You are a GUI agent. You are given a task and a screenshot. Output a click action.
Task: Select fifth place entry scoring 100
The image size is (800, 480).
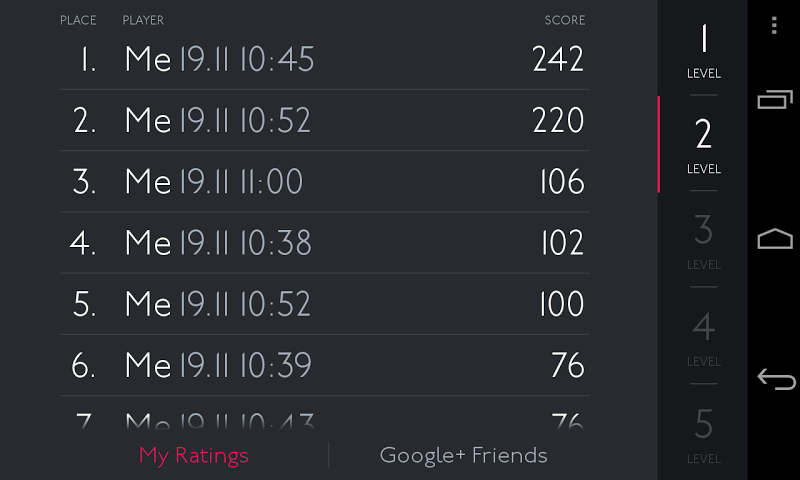coord(325,304)
